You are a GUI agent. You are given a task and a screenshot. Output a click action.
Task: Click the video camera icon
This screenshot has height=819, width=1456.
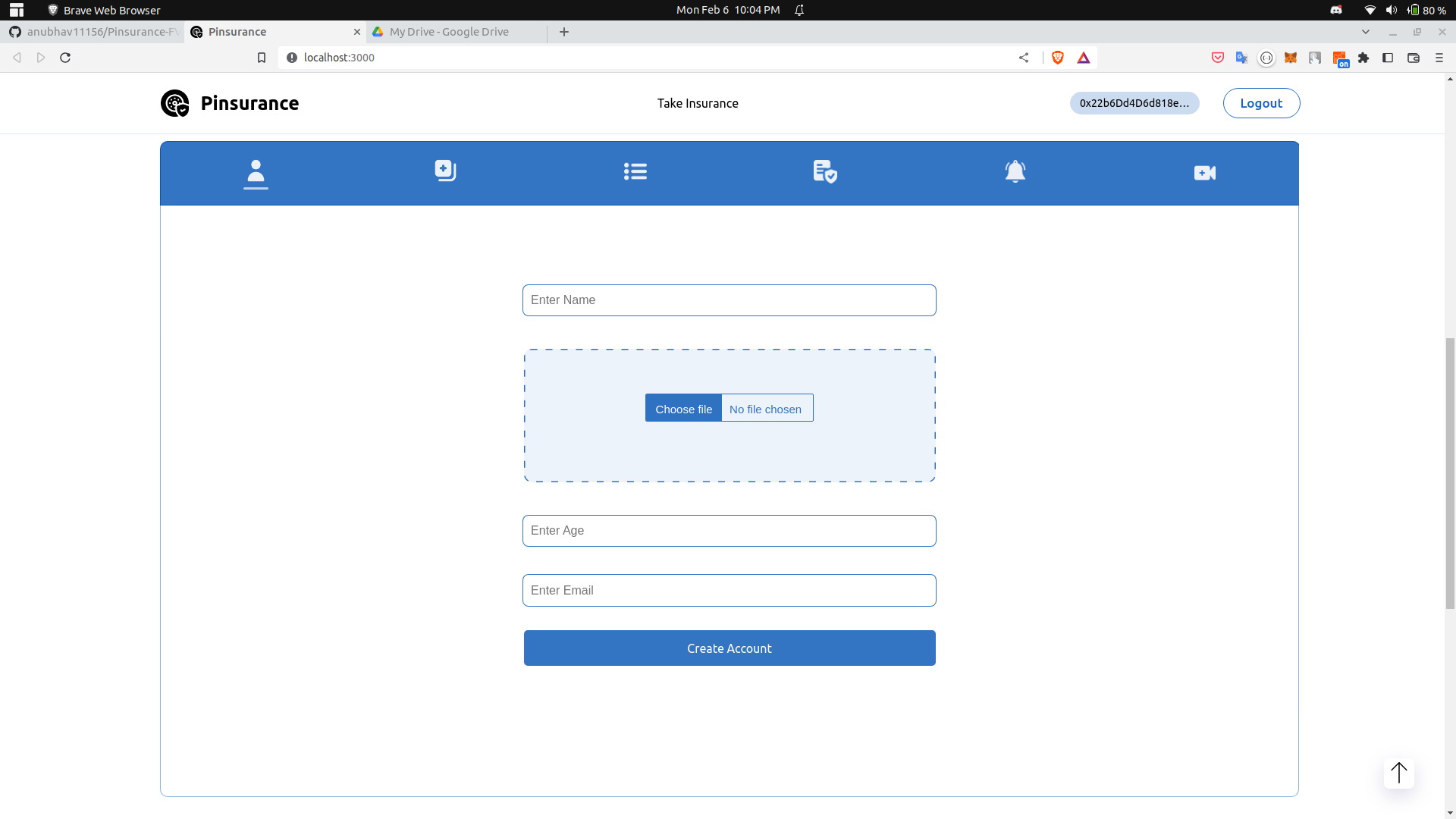pyautogui.click(x=1205, y=172)
